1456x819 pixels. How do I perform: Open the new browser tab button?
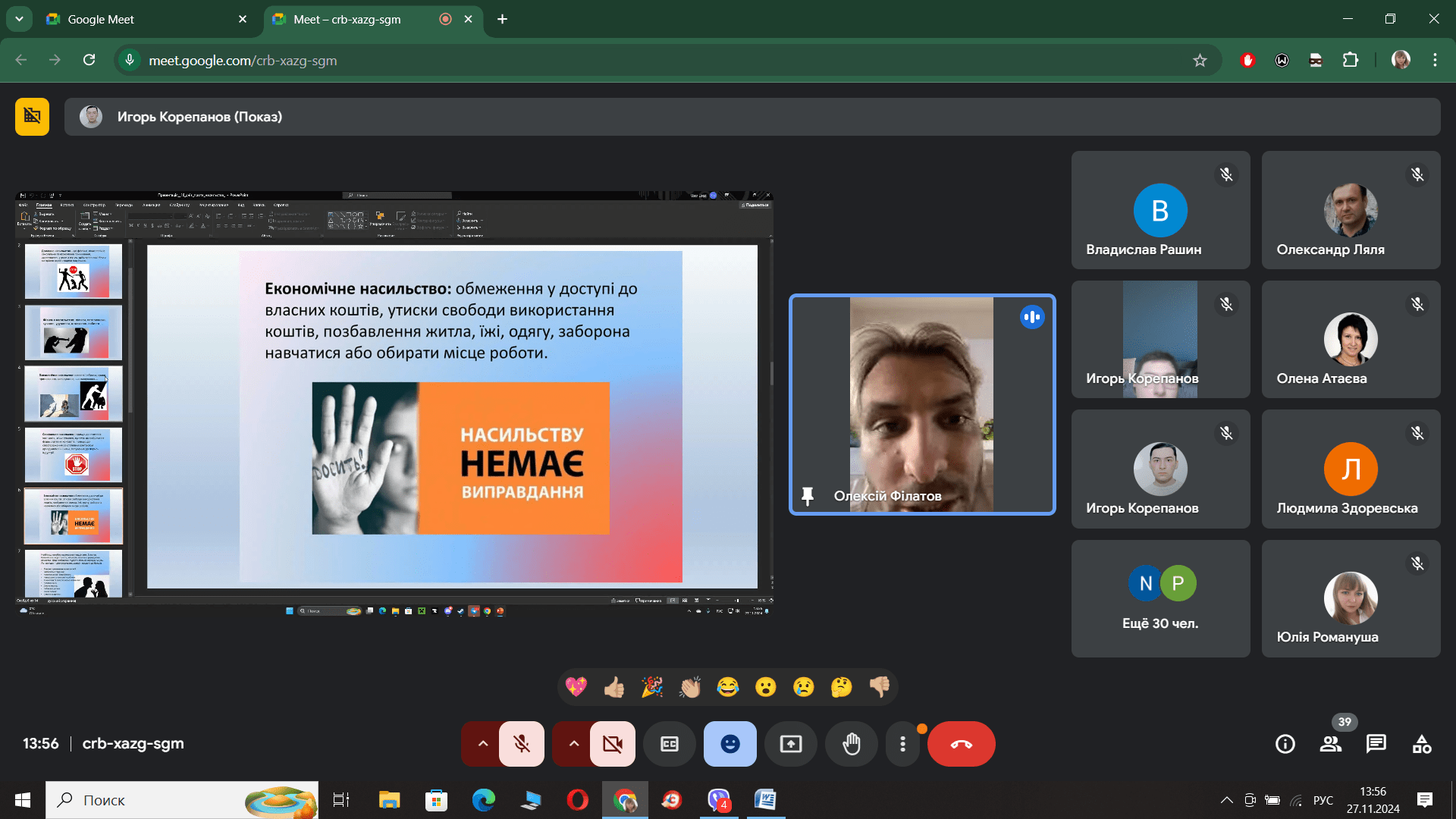pos(502,19)
